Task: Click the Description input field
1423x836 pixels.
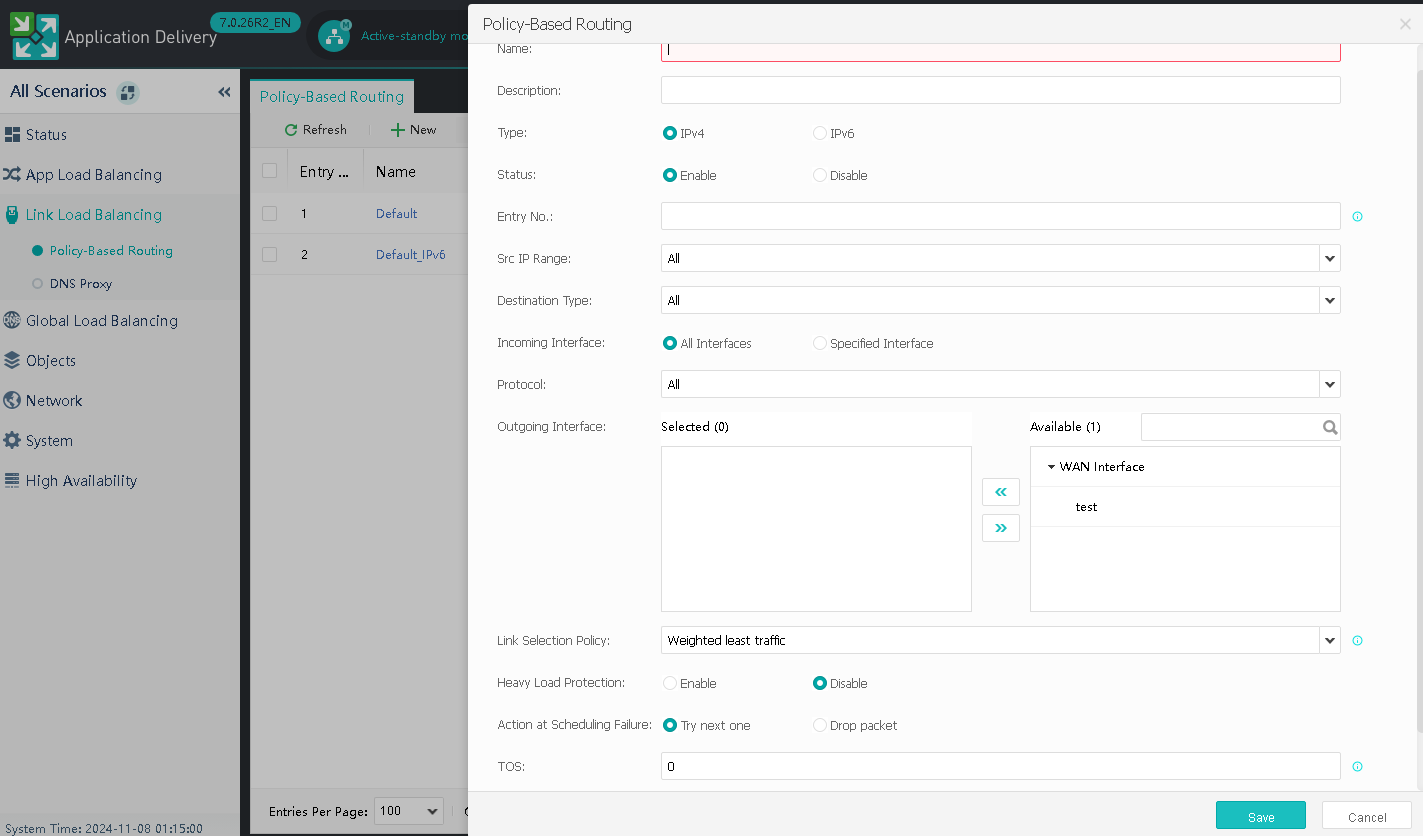Action: (x=1000, y=91)
